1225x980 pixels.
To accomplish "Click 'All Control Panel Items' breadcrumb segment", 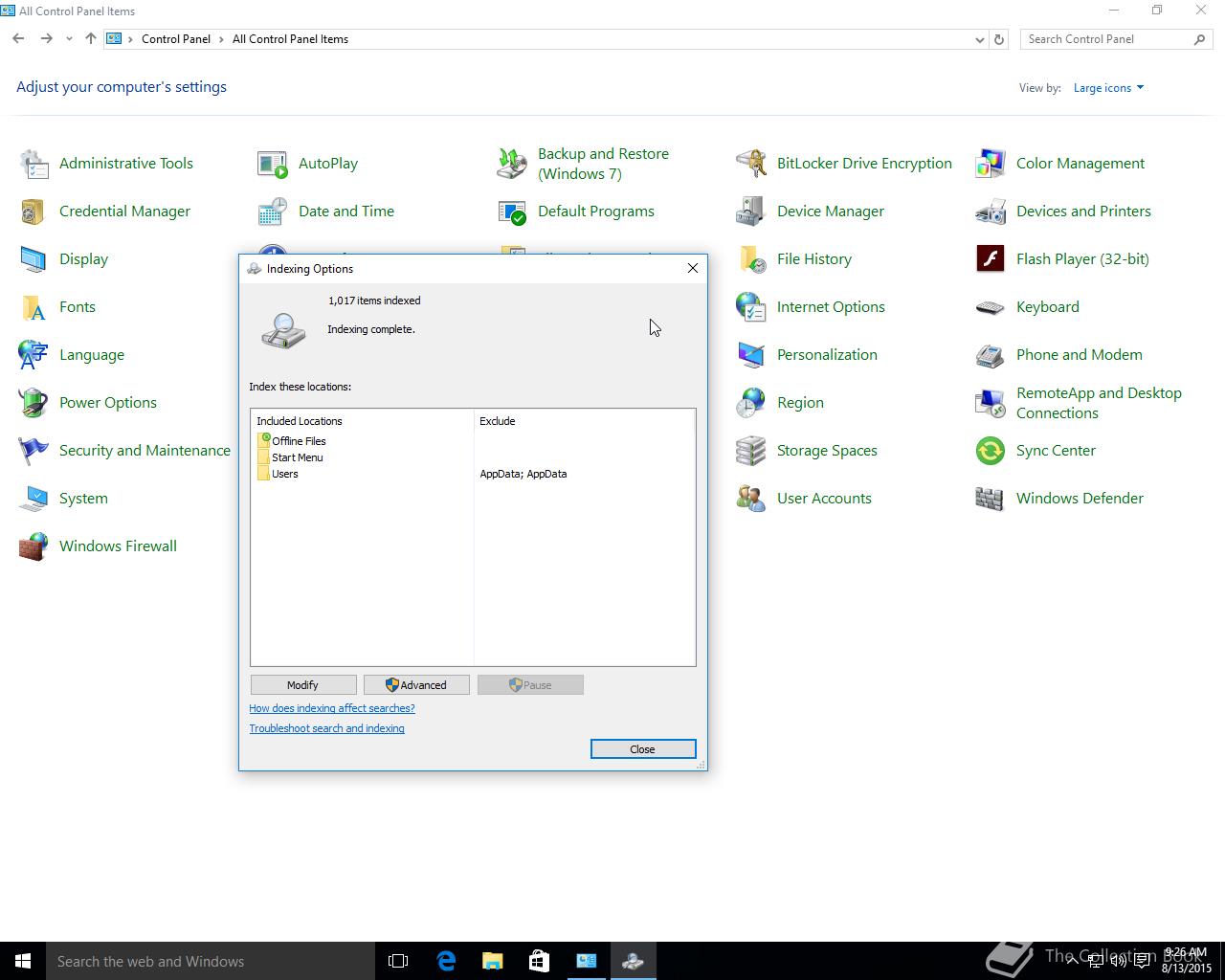I will [290, 39].
